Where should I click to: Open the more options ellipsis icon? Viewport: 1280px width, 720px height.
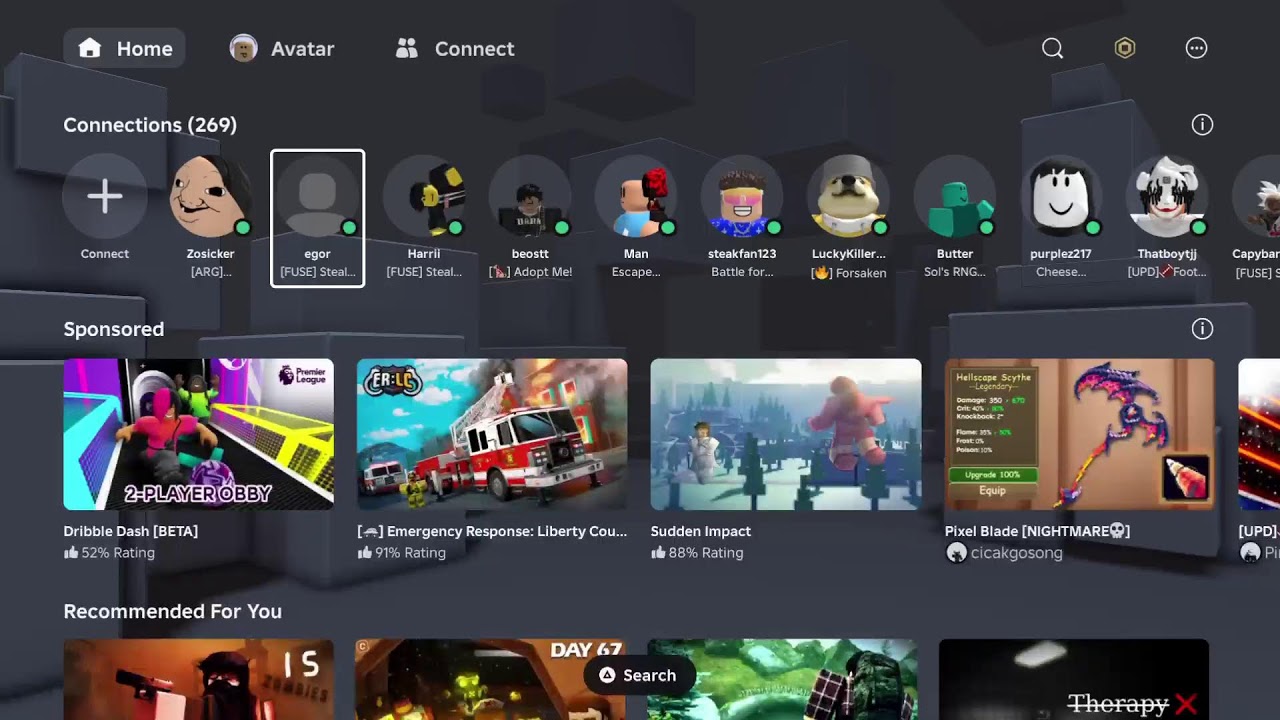pyautogui.click(x=1197, y=48)
